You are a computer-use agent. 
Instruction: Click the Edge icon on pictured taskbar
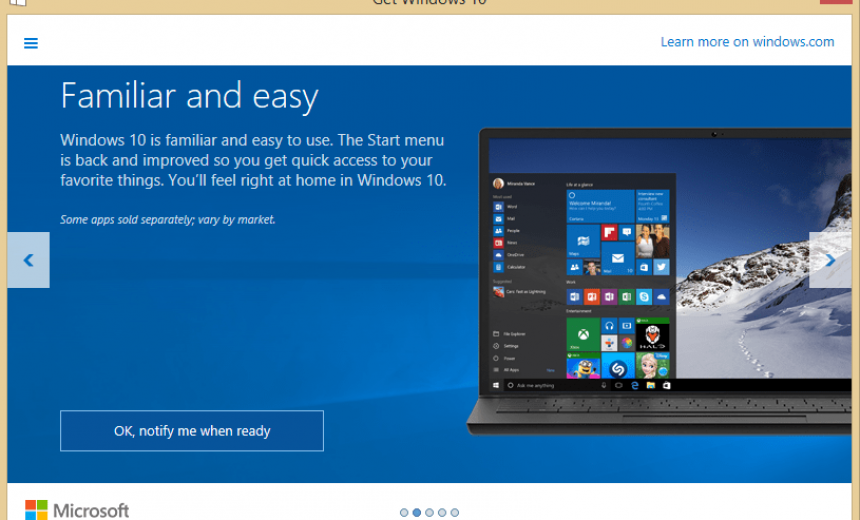coord(635,385)
